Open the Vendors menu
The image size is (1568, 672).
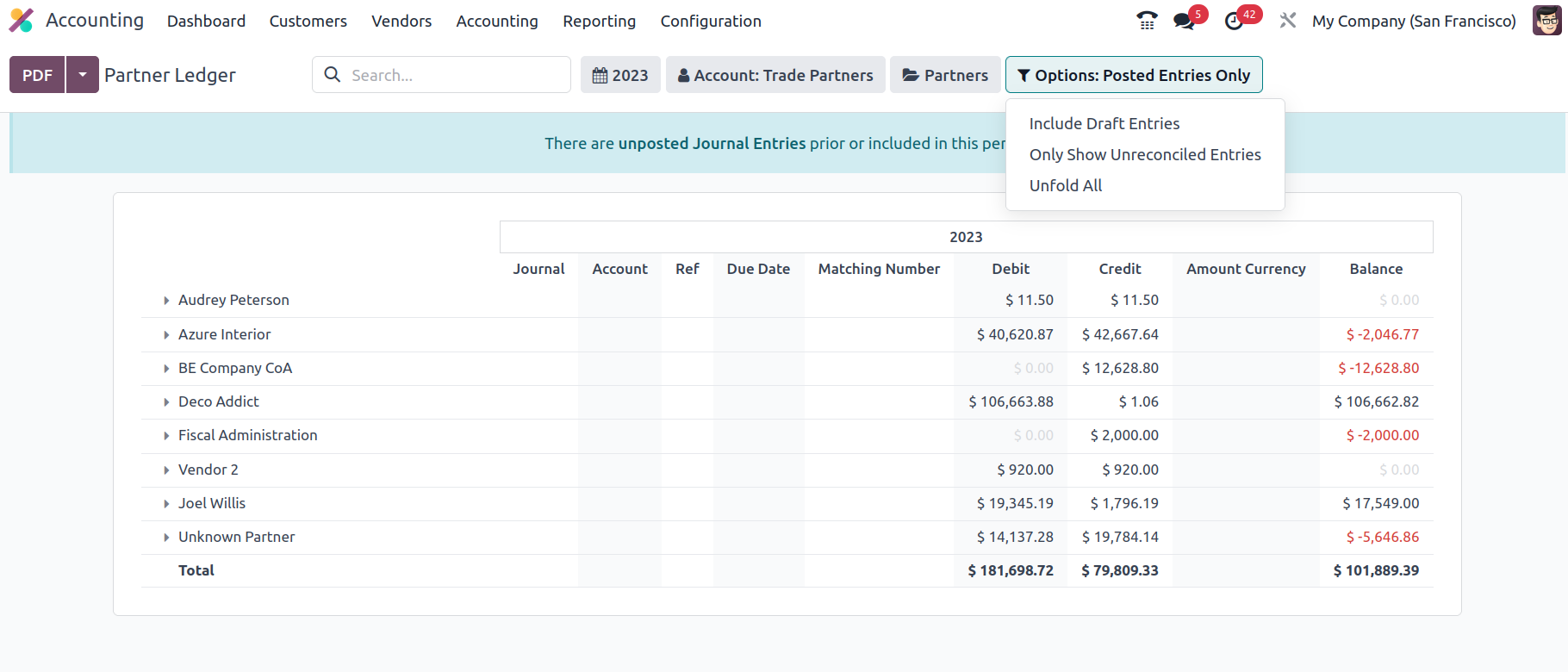401,21
